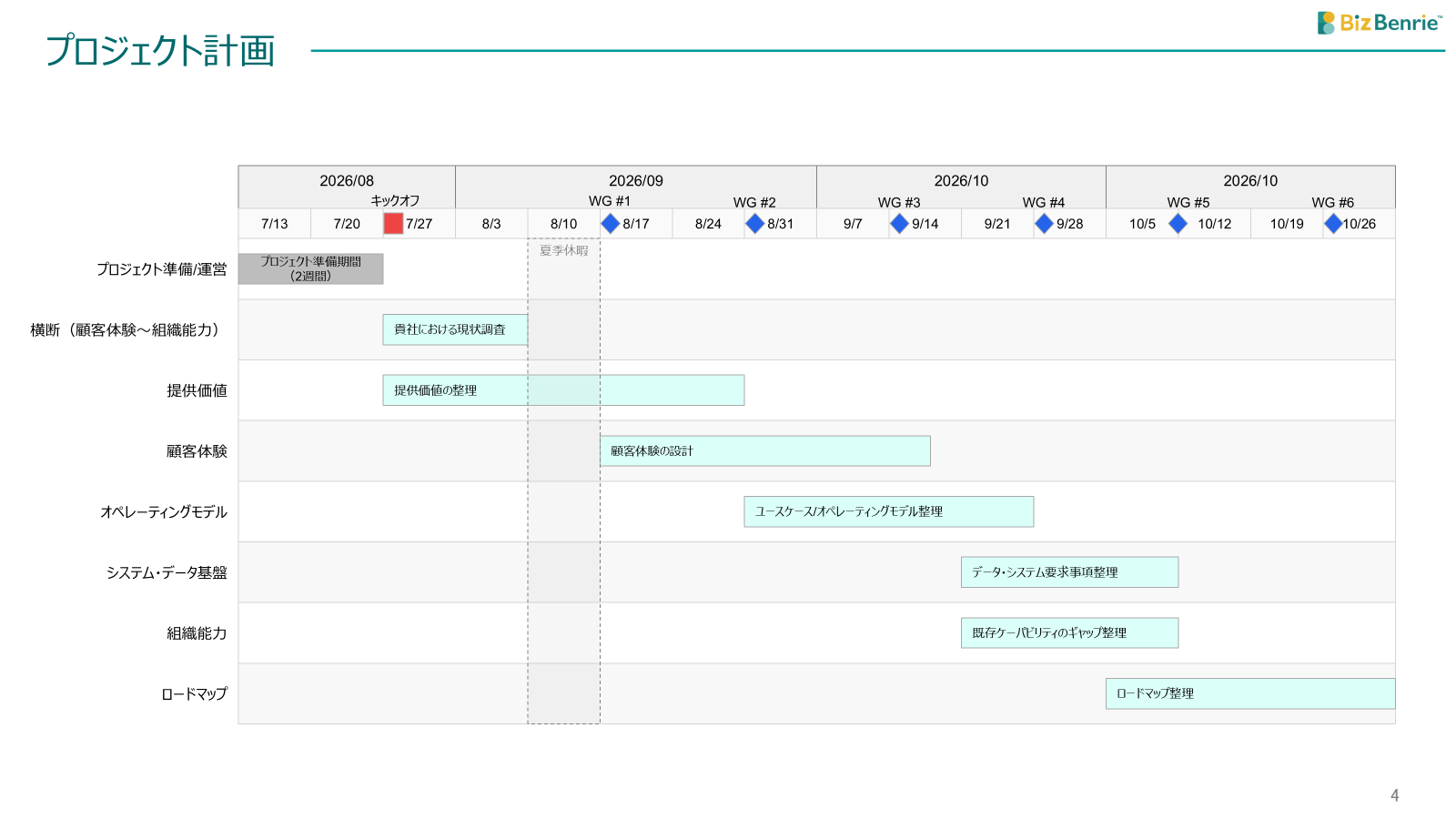Screen dimensions: 1456x819
Task: Click the 8/17 date text
Action: pyautogui.click(x=636, y=224)
